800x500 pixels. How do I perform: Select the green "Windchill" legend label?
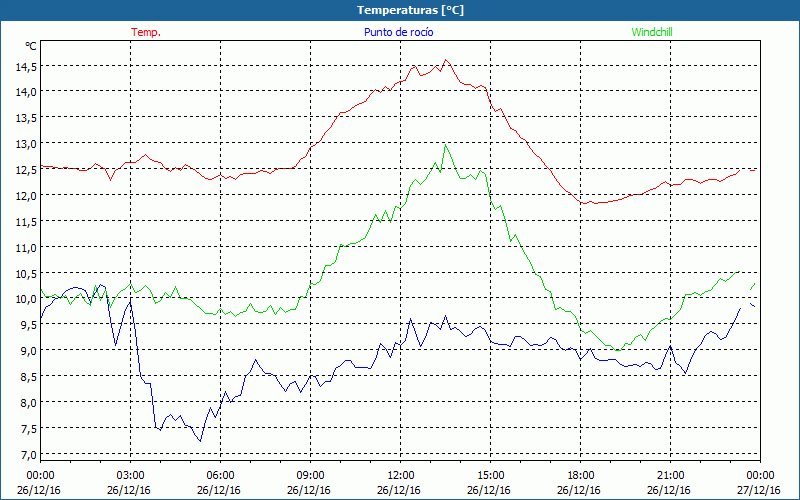652,32
